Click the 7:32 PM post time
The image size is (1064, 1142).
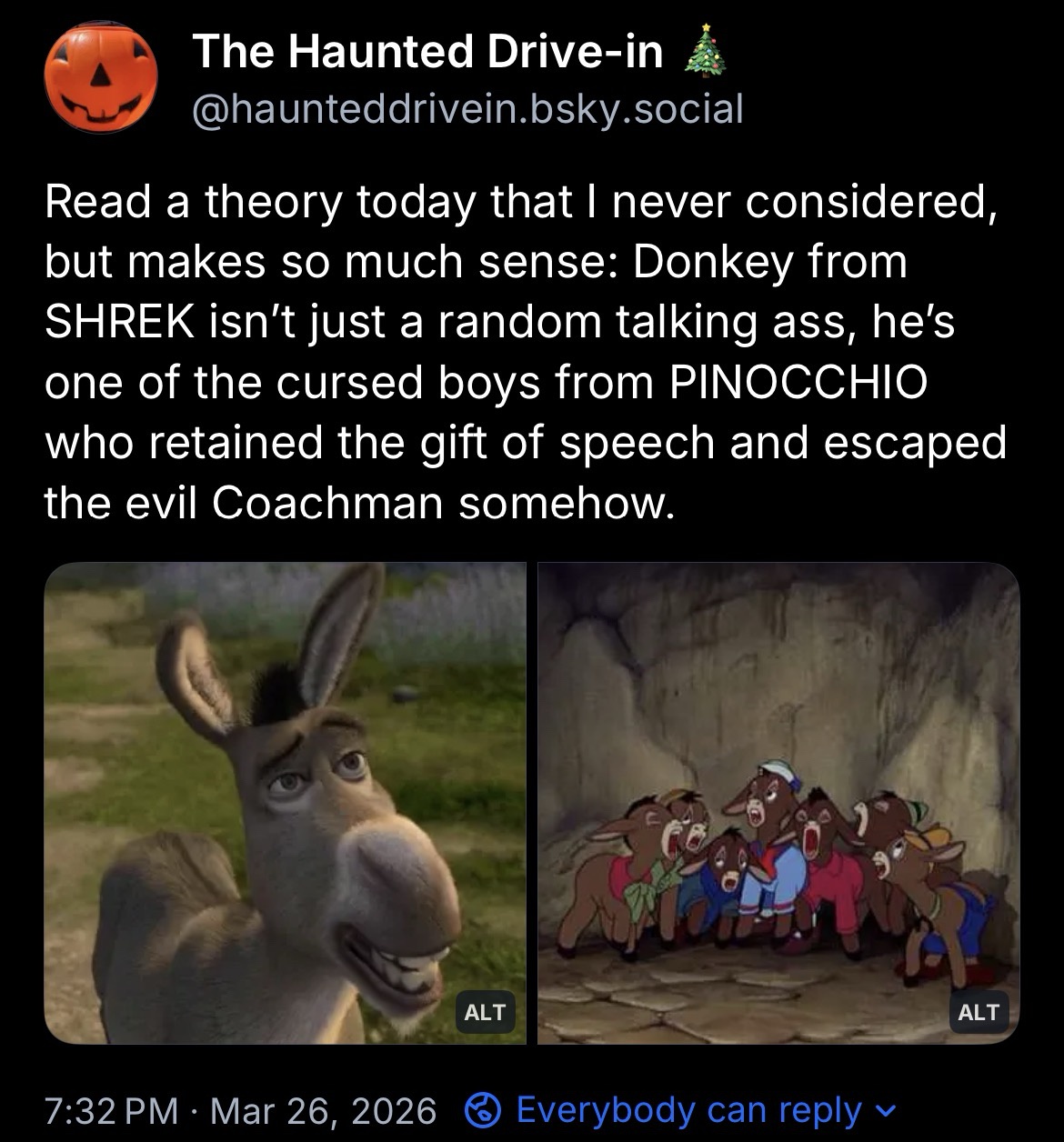click(111, 1110)
